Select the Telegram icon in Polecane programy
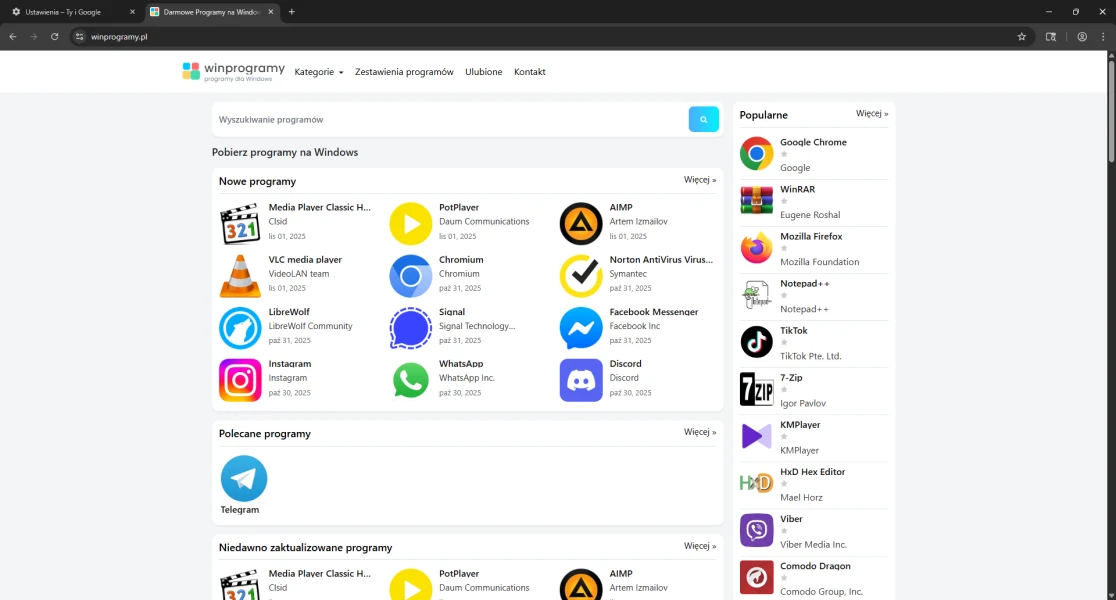 point(244,479)
